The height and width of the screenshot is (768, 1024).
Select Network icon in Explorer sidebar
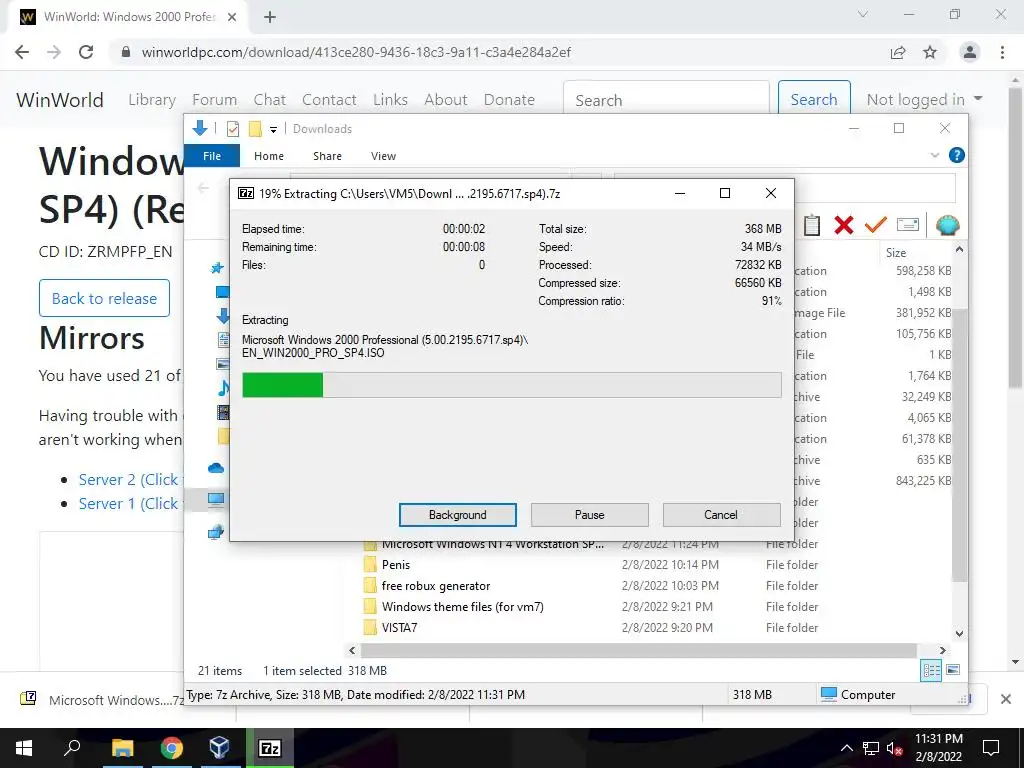tap(216, 532)
